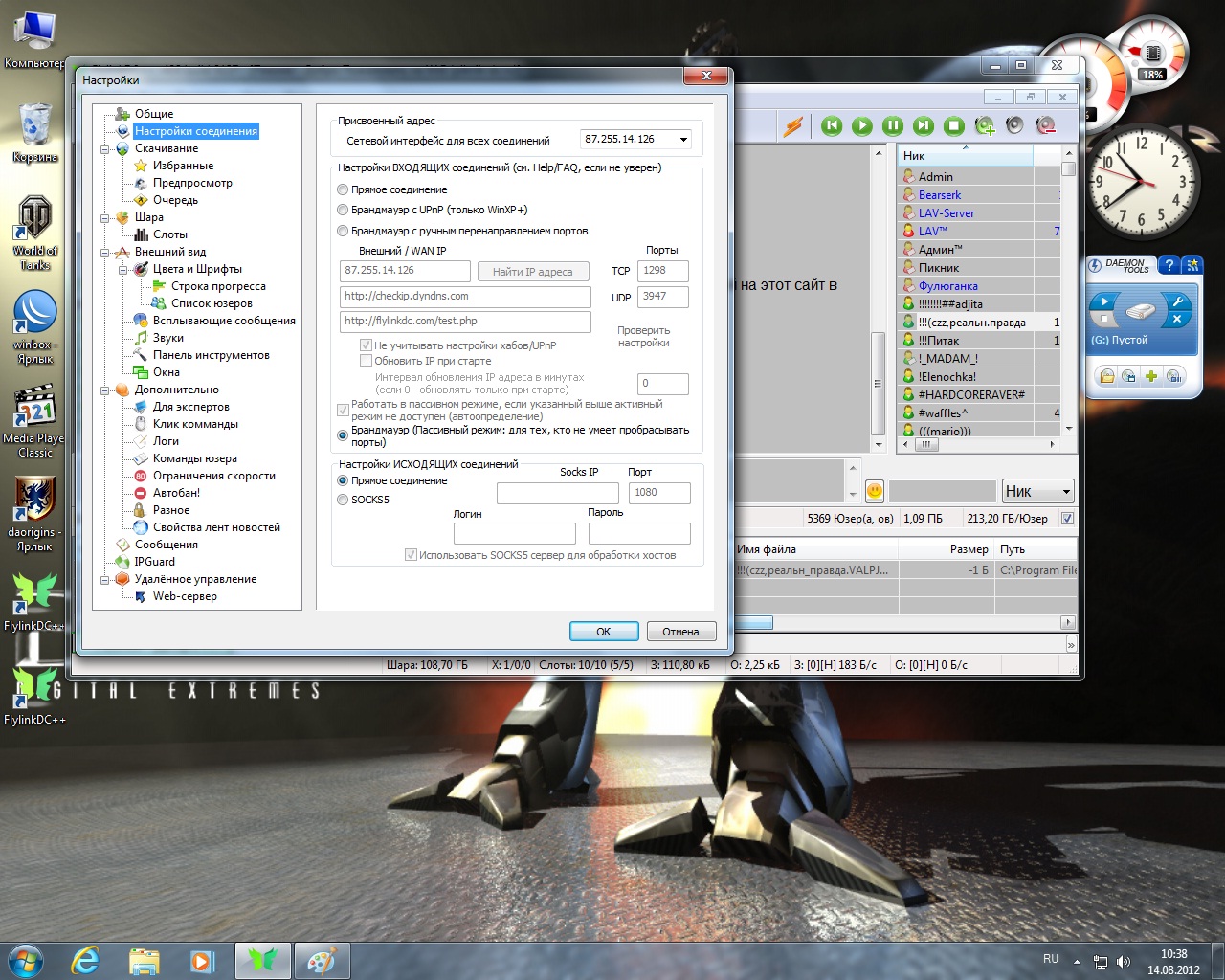Open the Звуки settings page

[x=168, y=338]
